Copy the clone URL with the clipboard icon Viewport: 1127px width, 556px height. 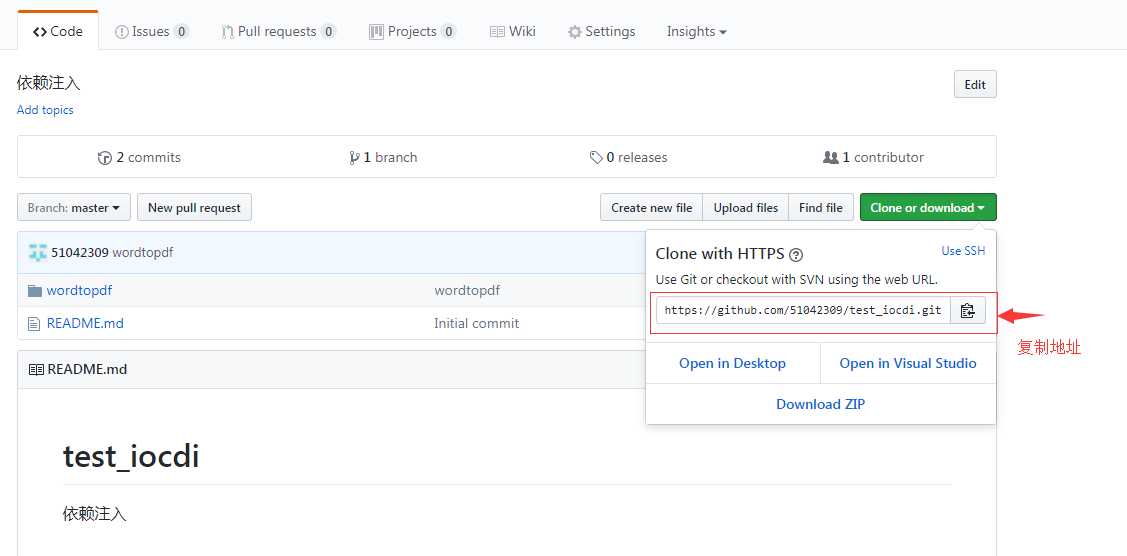[x=967, y=310]
